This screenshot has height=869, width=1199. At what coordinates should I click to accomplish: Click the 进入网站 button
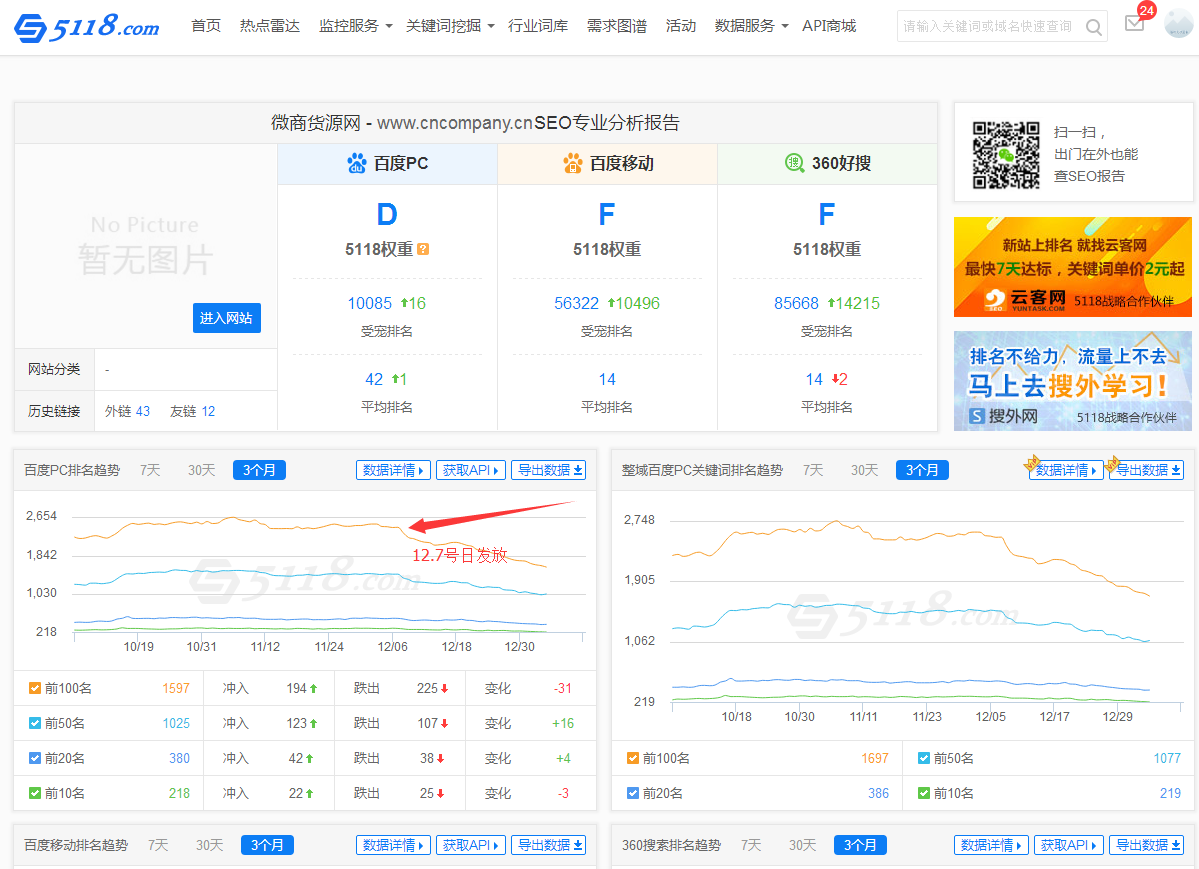point(226,318)
